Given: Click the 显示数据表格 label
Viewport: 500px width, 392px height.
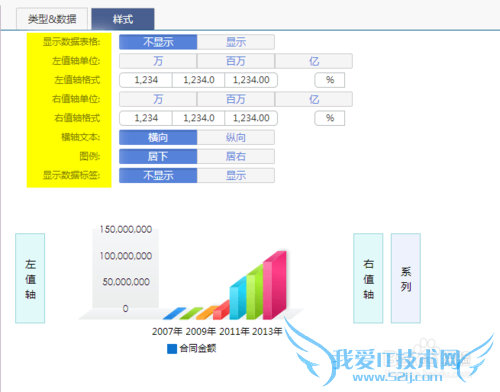Looking at the screenshot, I should click(x=71, y=42).
